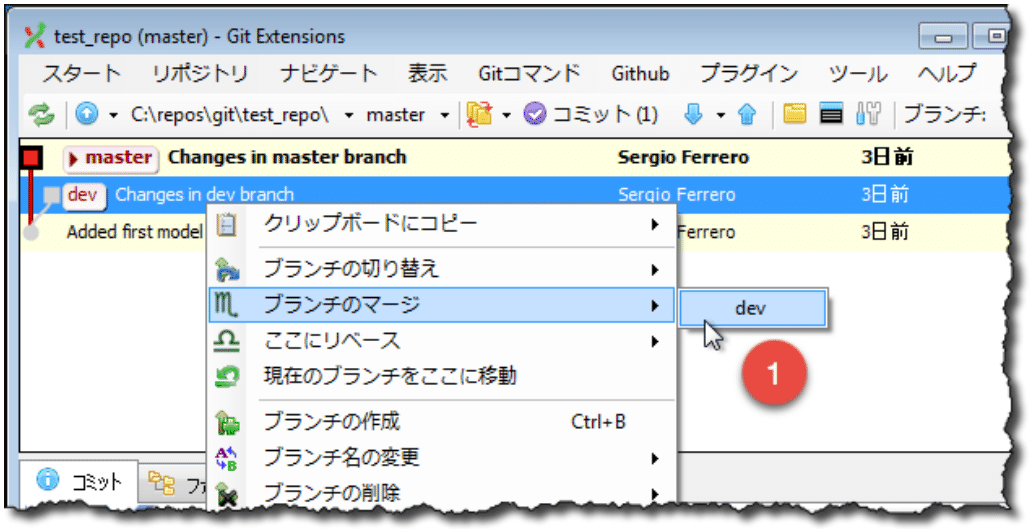Click the コミット (1) commit button
Image resolution: width=1032 pixels, height=529 pixels.
(x=591, y=114)
